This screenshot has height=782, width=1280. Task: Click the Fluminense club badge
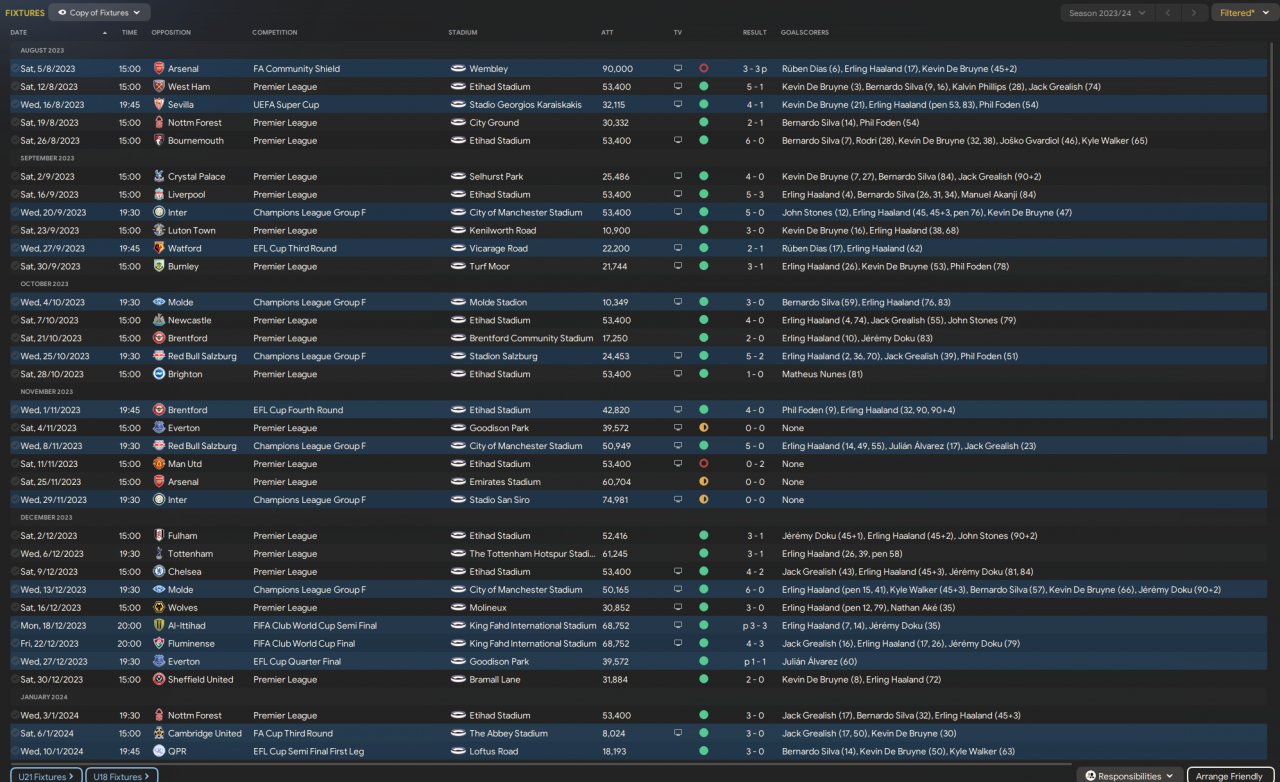(159, 644)
